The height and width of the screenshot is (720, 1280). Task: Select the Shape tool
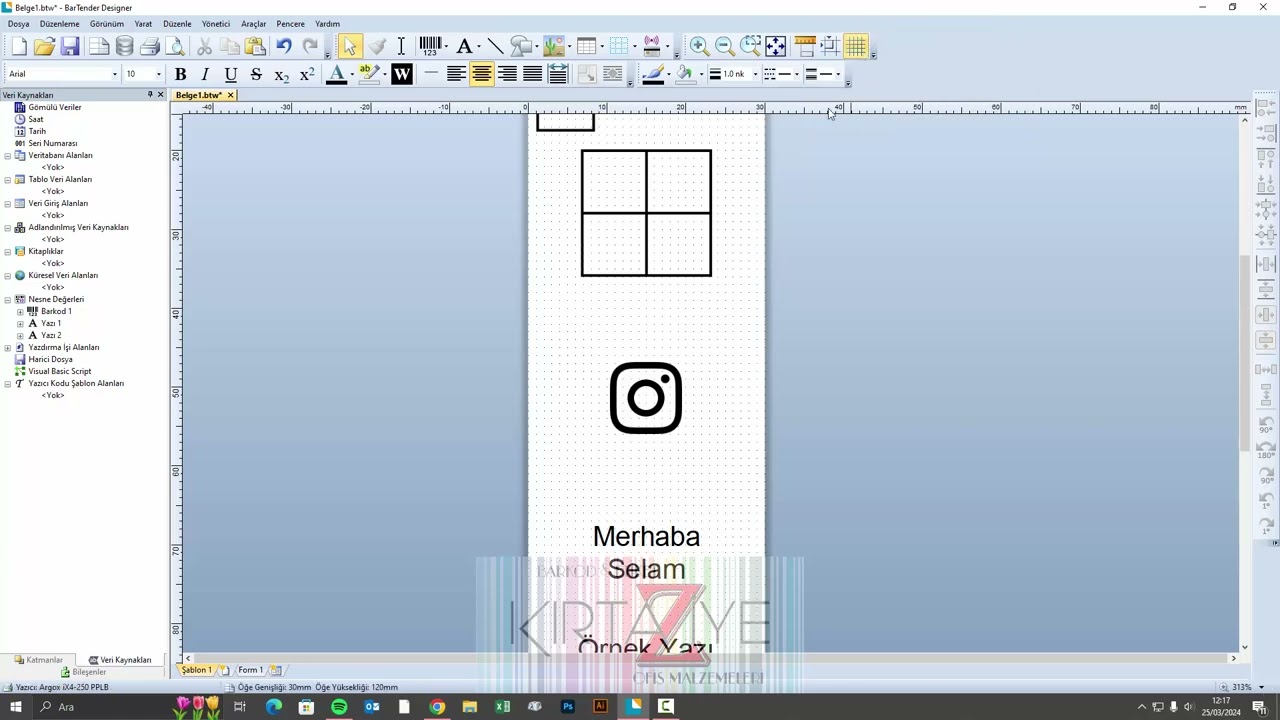point(520,46)
